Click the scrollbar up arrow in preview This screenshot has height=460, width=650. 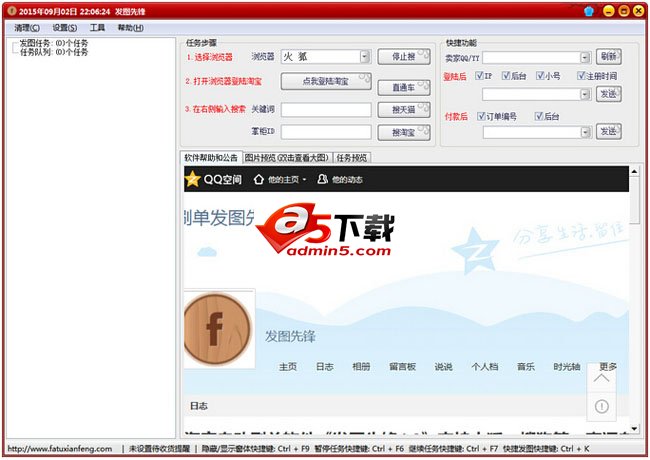634,171
